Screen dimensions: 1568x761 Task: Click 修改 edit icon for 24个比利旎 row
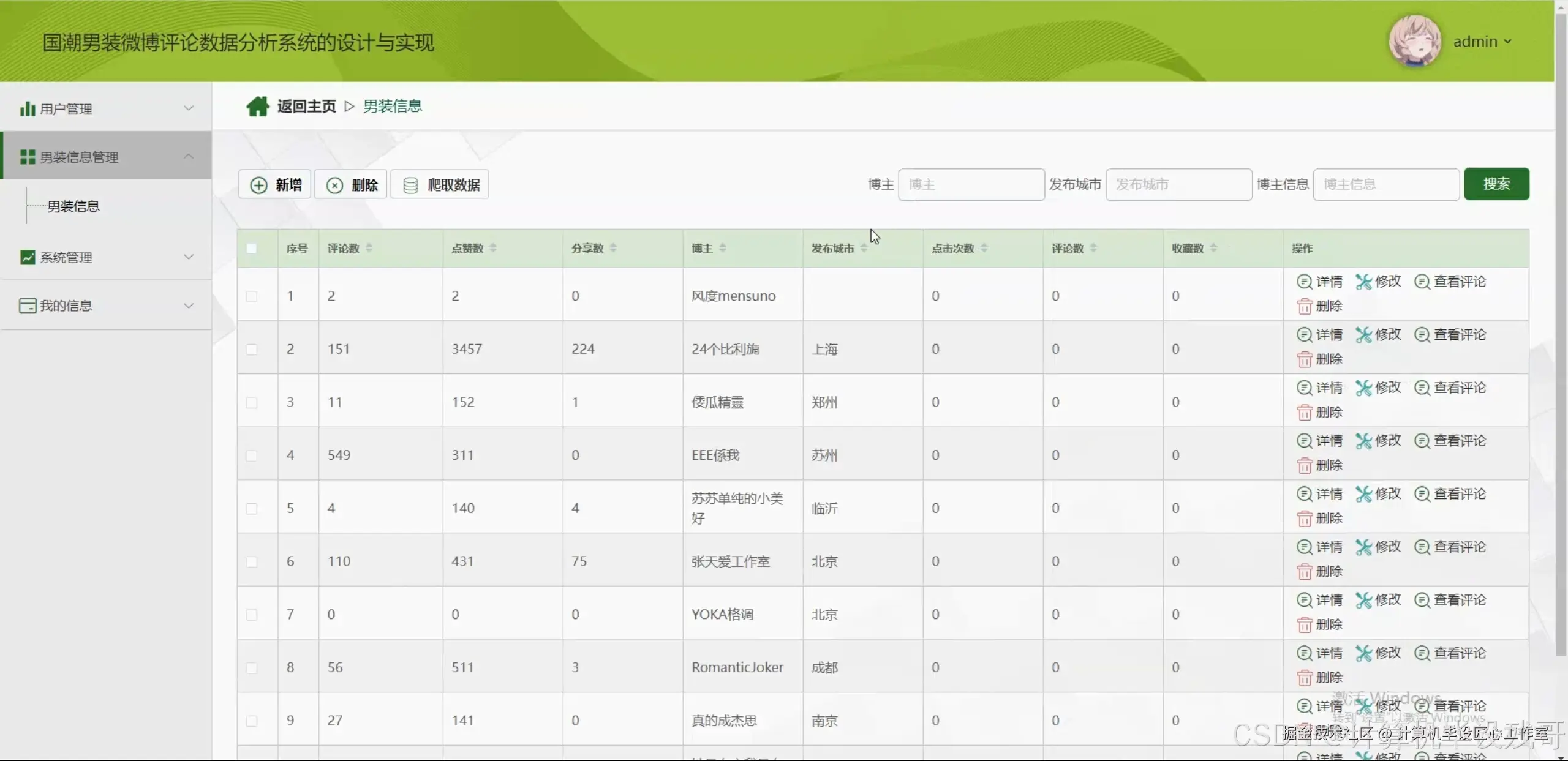1363,335
